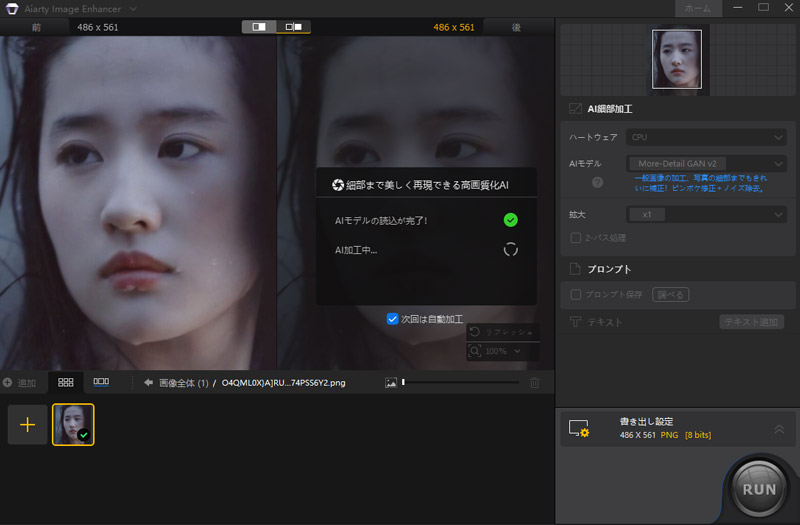Select the side-by-side compare view
Screen dimensions: 800x525
pyautogui.click(x=294, y=27)
